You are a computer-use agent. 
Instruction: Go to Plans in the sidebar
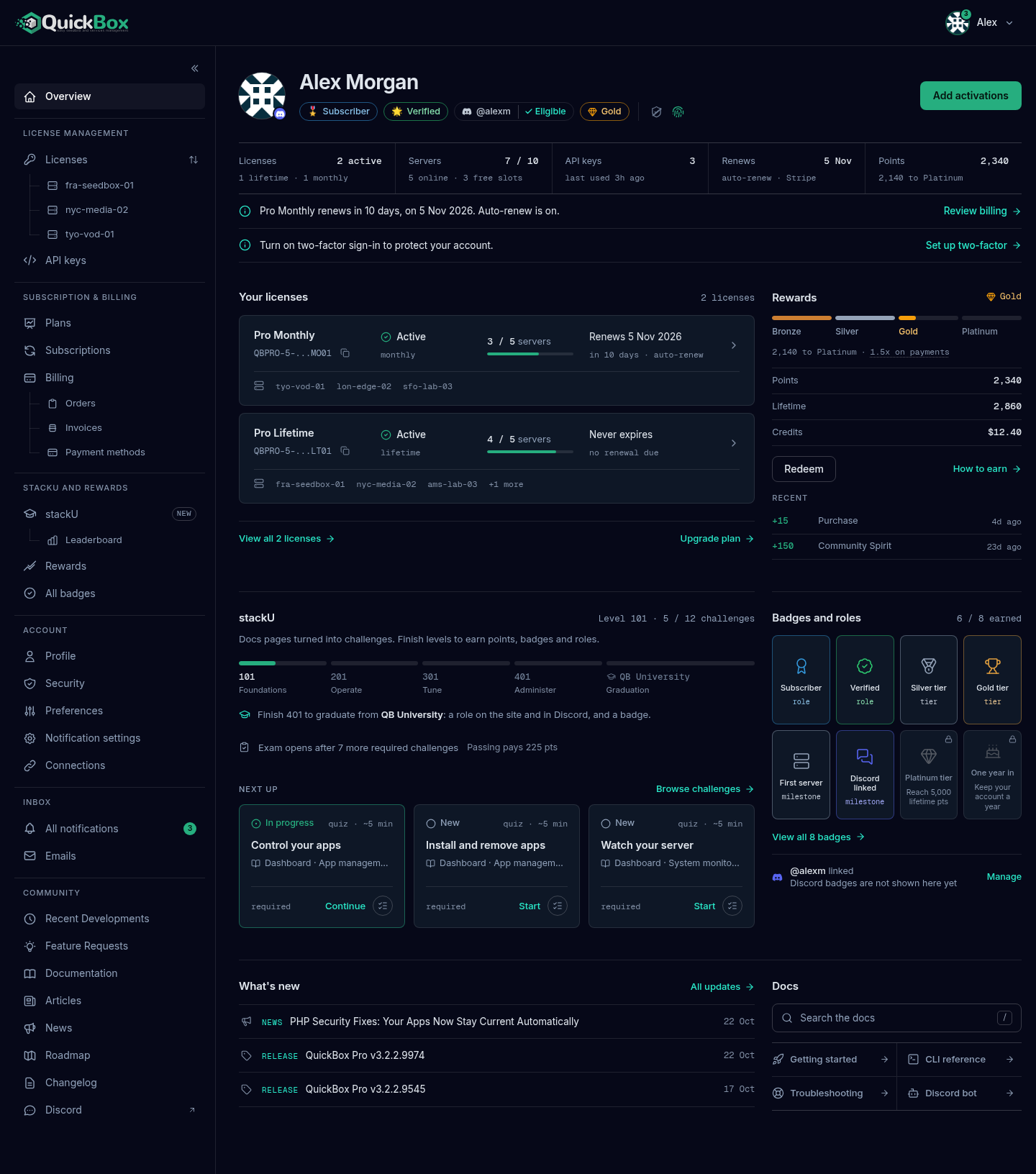point(109,323)
